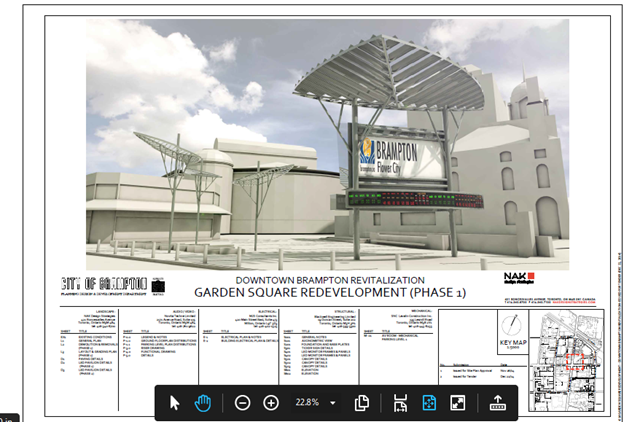This screenshot has height=422, width=624.
Task: Click the Garden Square Redevelopment title
Action: [x=328, y=293]
